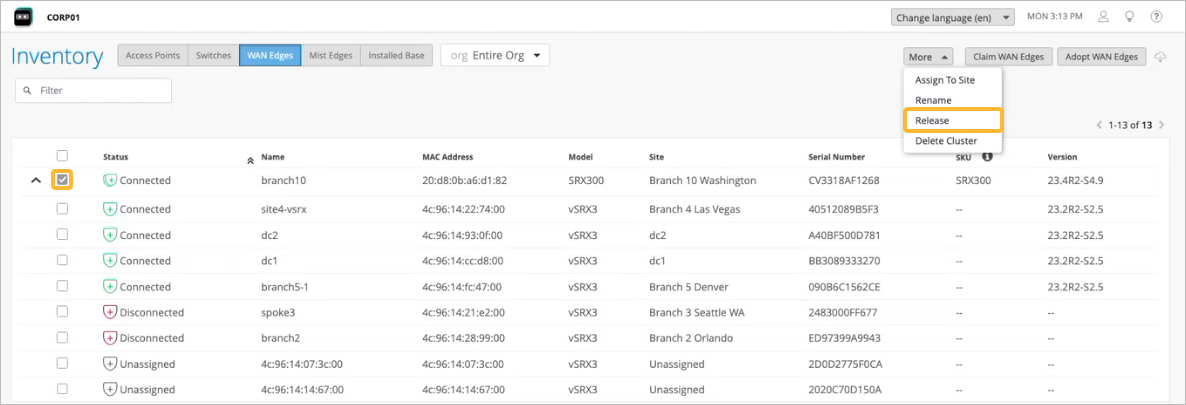The height and width of the screenshot is (405, 1186).
Task: Check the dc2 row checkbox
Action: pyautogui.click(x=63, y=235)
